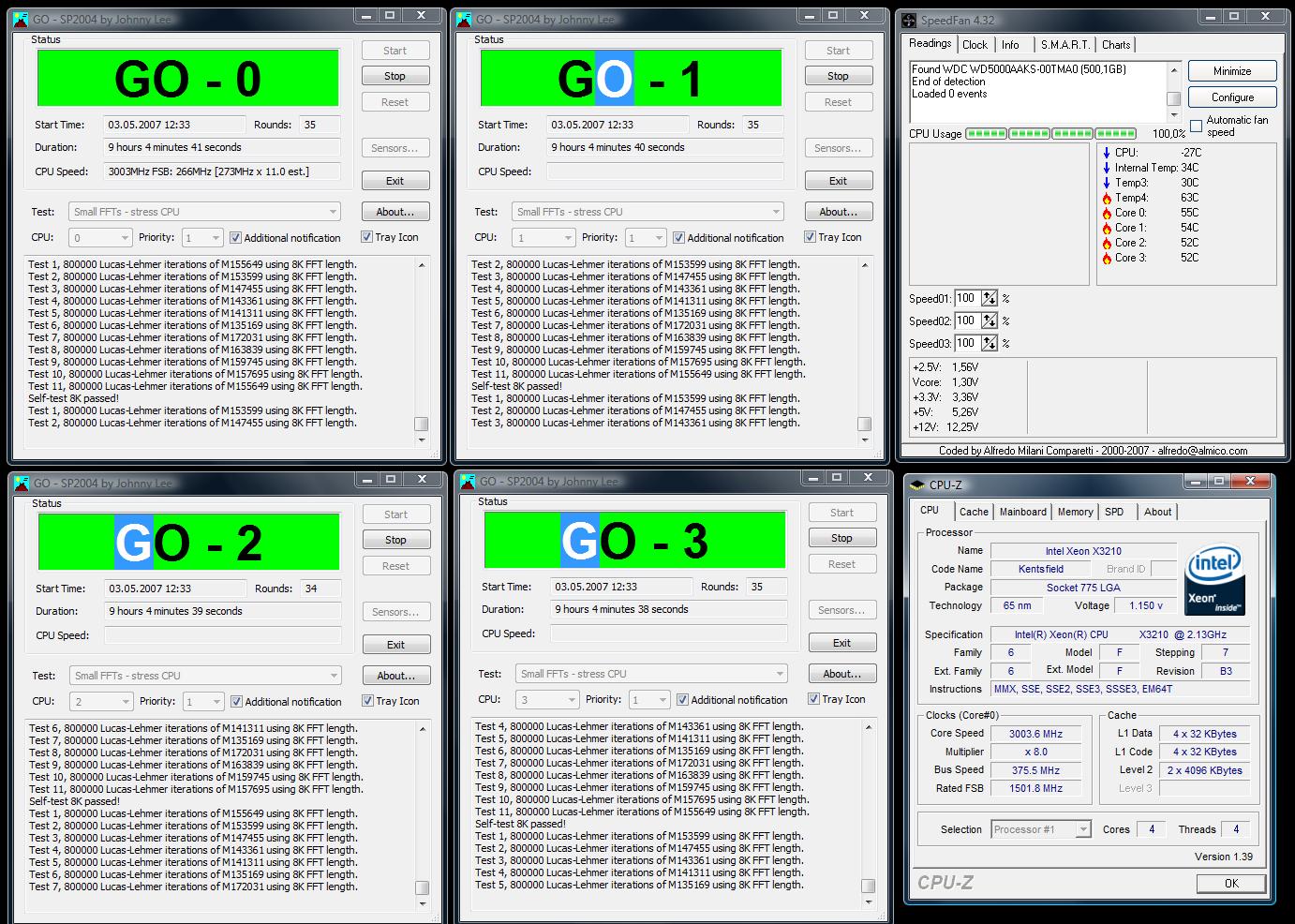This screenshot has height=924, width=1295.
Task: Click the Intel Xeon inside logo in CPU-Z
Action: 1214,581
